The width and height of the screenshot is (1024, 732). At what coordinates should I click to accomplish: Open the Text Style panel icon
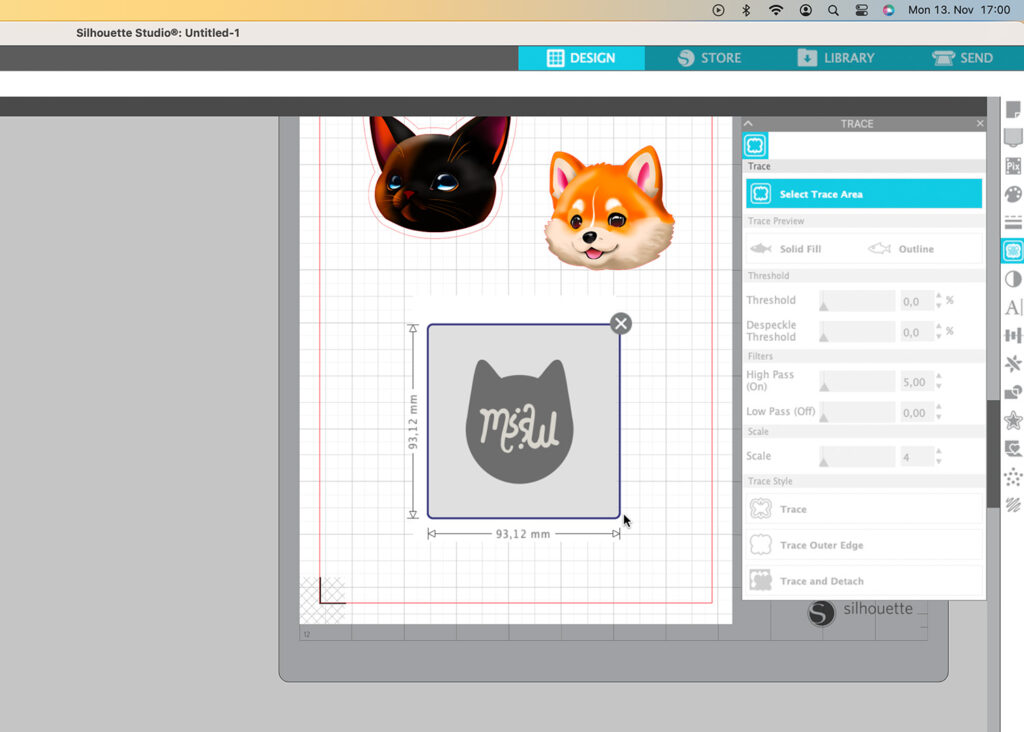(x=1013, y=307)
